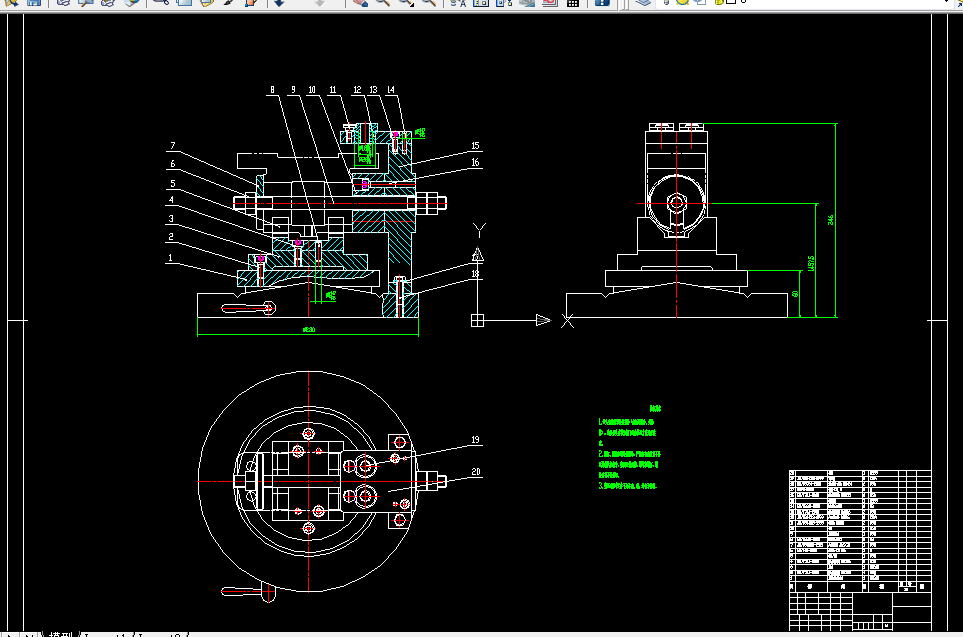Select part balloon number 15
Screen dimensions: 963x637
pos(475,146)
